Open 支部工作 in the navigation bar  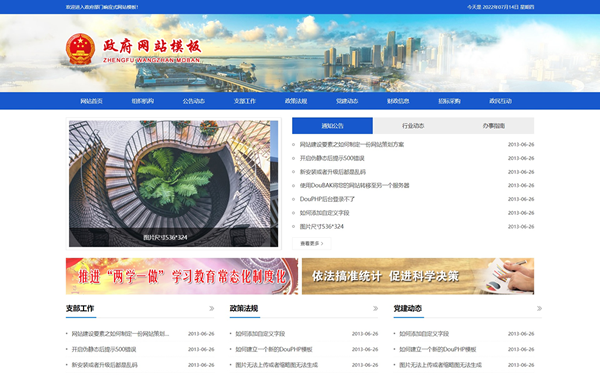(x=245, y=101)
